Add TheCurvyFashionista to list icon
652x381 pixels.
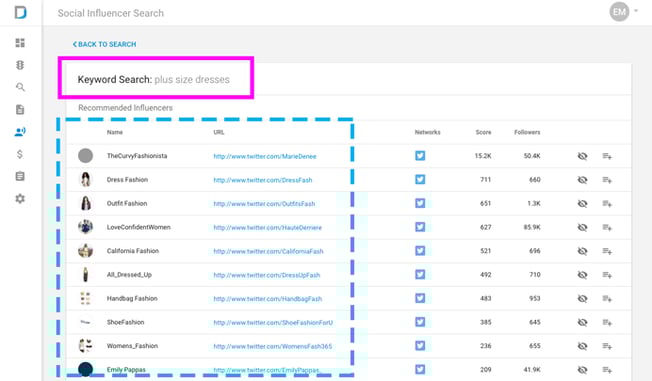pyautogui.click(x=607, y=156)
